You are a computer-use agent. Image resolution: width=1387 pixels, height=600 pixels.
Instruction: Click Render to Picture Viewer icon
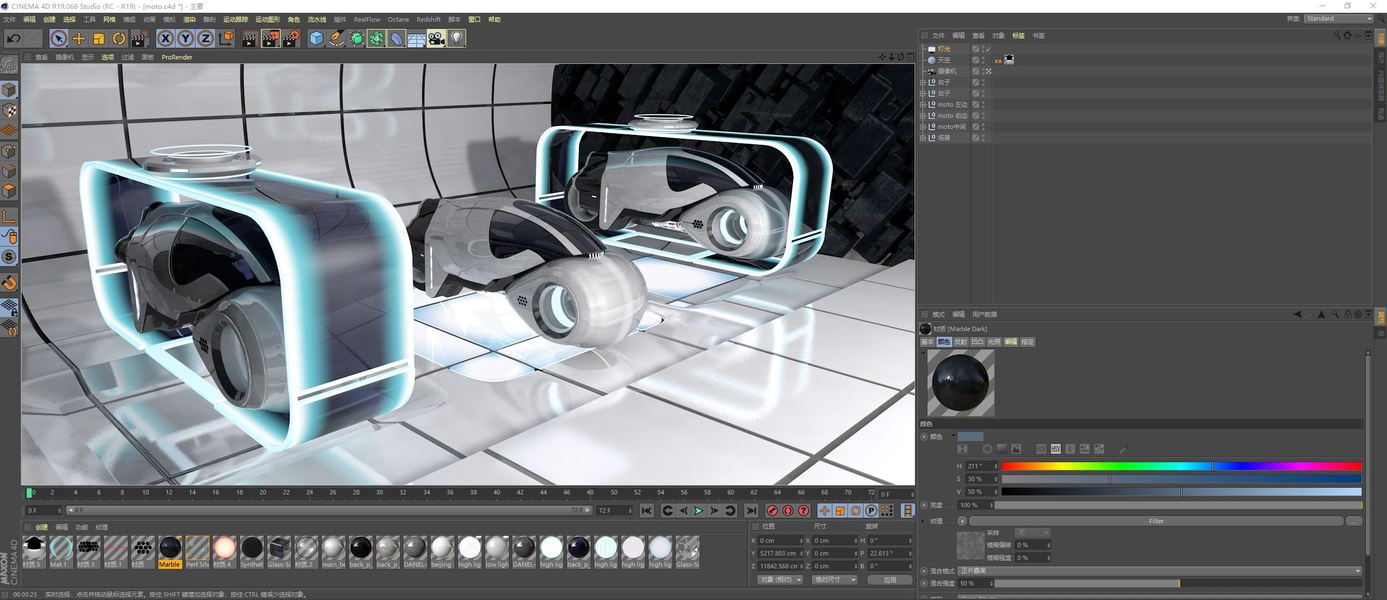pyautogui.click(x=270, y=38)
